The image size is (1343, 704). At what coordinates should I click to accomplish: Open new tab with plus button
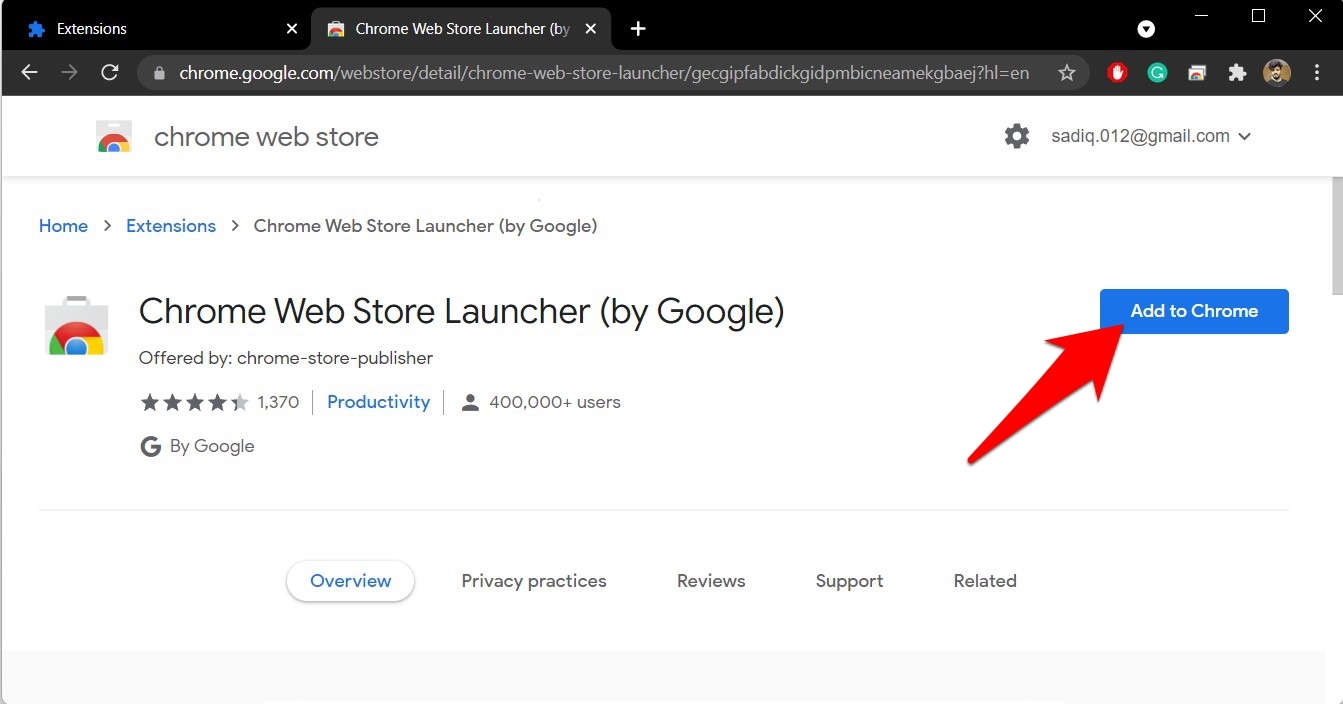(638, 29)
